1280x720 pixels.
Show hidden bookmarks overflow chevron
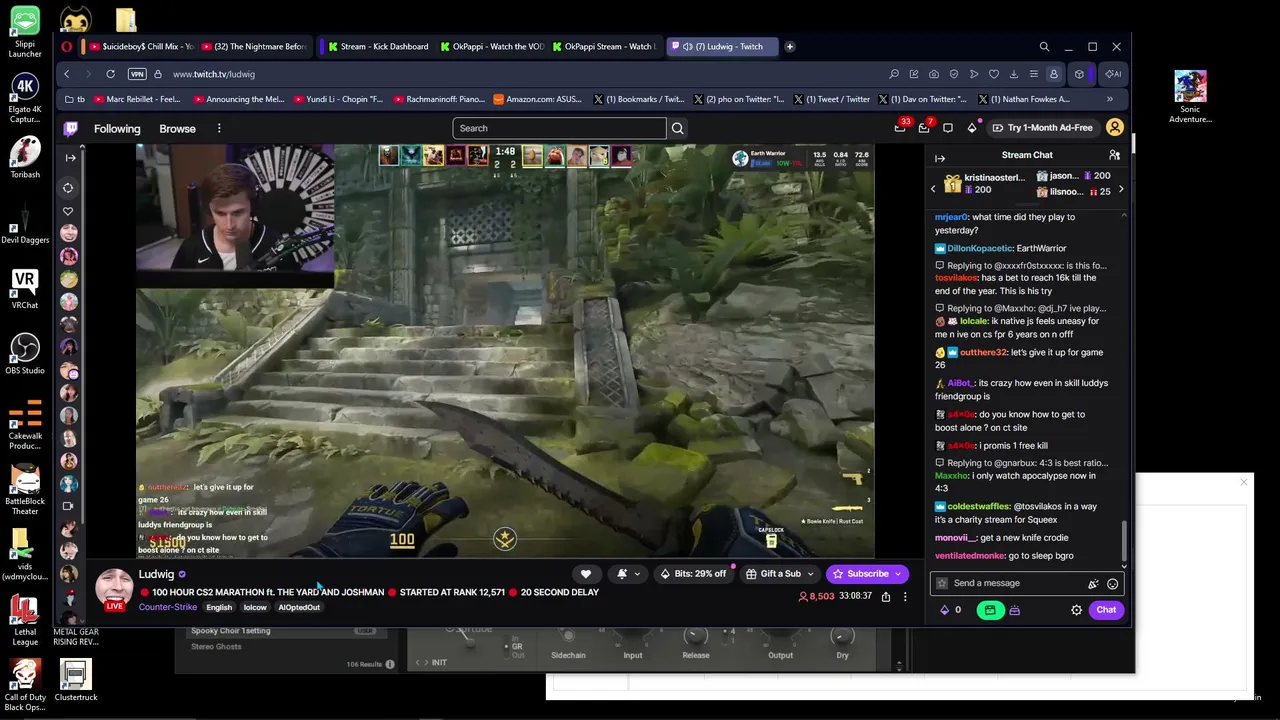pos(1109,99)
